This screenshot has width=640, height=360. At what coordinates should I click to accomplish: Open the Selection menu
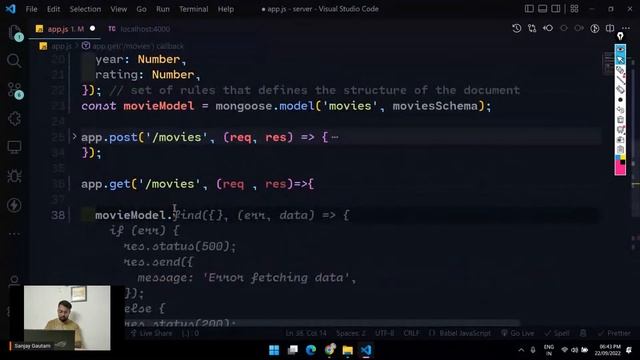click(x=85, y=9)
